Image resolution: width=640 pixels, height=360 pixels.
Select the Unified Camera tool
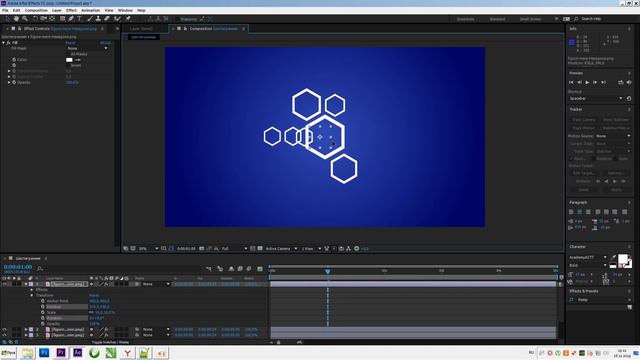coord(43,19)
